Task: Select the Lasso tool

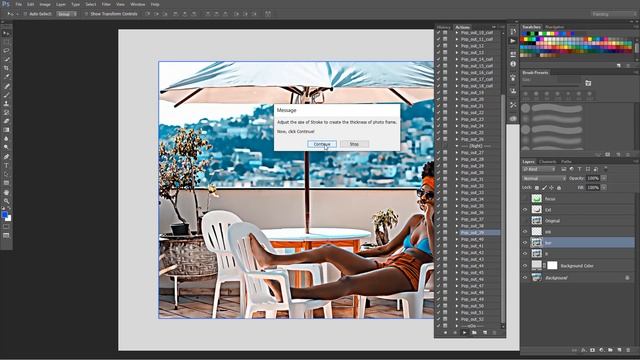Action: [6, 51]
